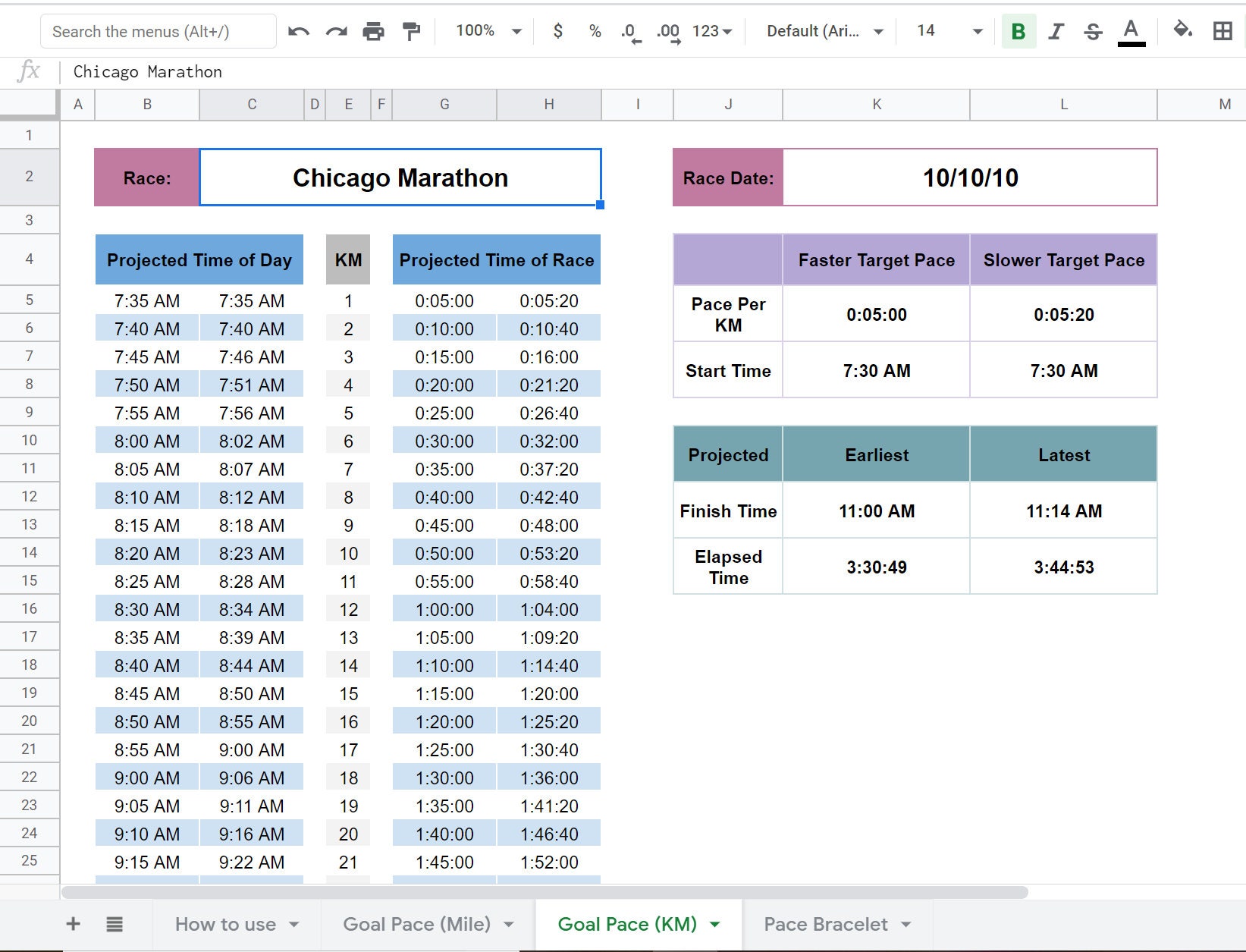The width and height of the screenshot is (1246, 952).
Task: Click the formula bar with Chicago Marathon
Action: [652, 72]
